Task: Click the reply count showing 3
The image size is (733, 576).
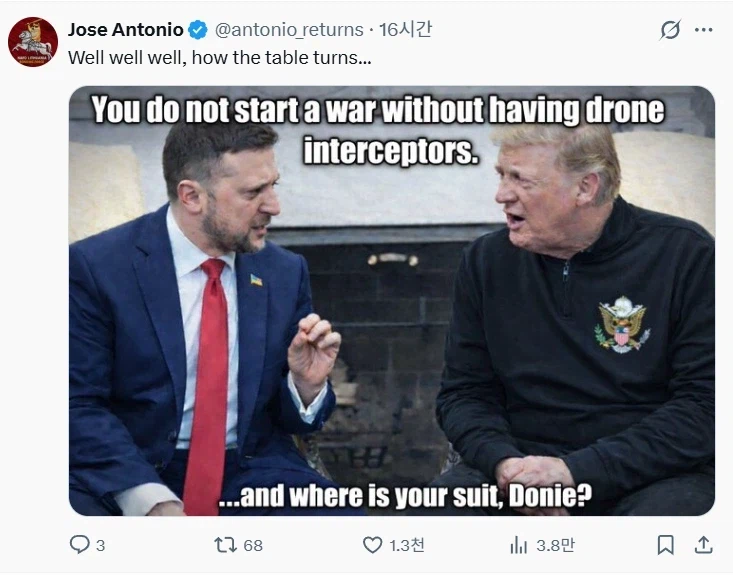Action: [101, 546]
